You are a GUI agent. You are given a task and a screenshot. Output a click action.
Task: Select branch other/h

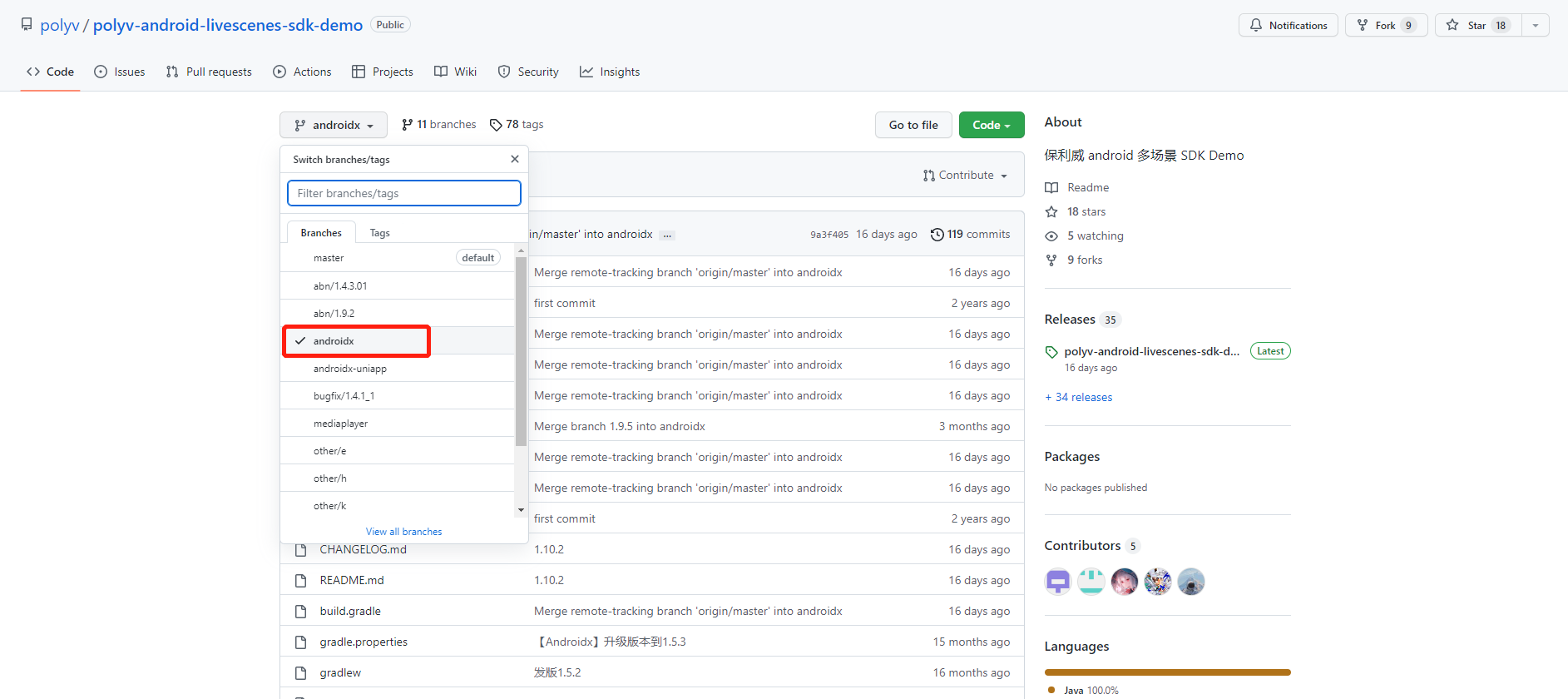click(398, 478)
